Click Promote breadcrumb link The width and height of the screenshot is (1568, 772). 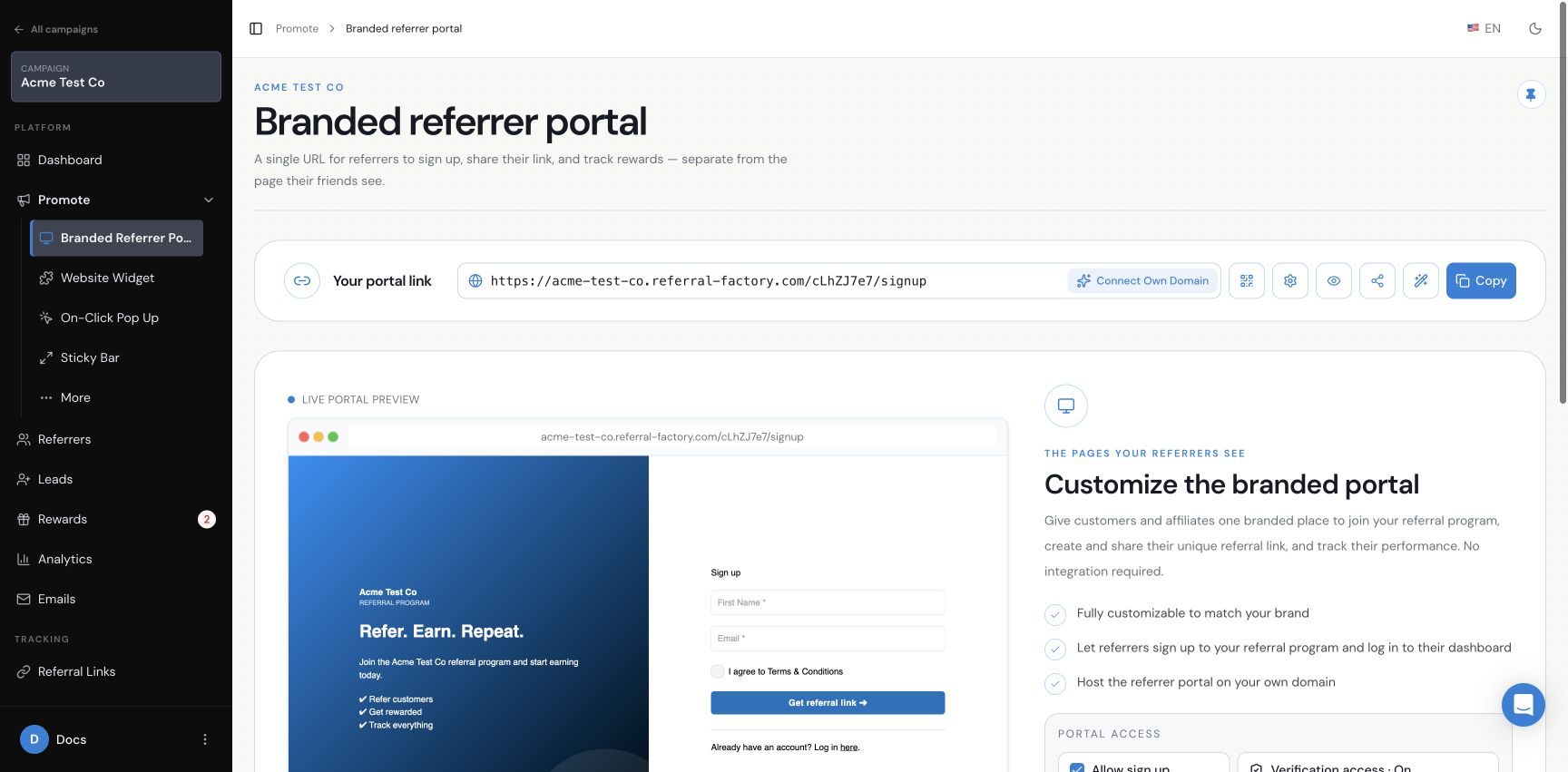point(297,29)
